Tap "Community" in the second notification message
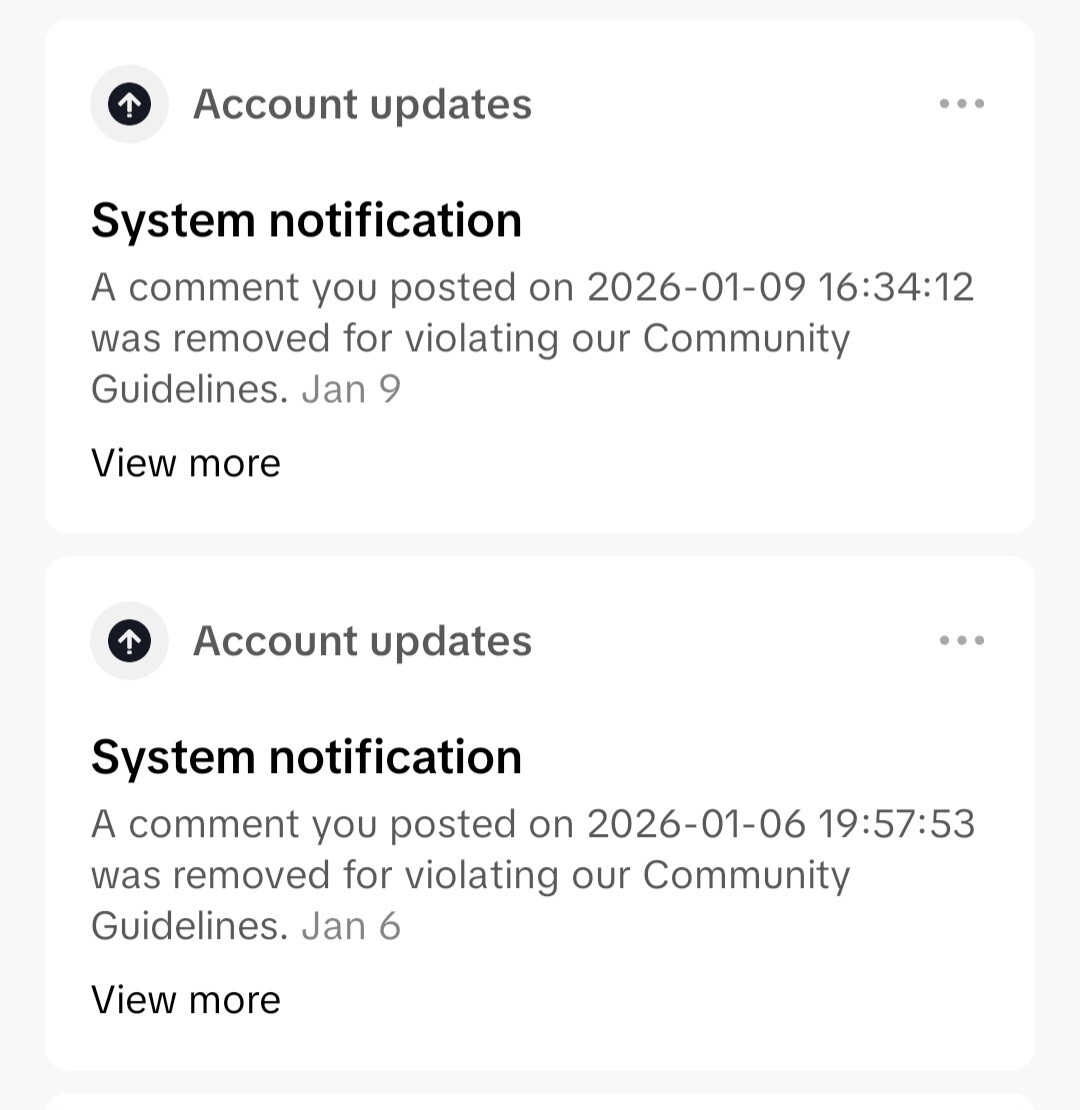 pyautogui.click(x=746, y=876)
